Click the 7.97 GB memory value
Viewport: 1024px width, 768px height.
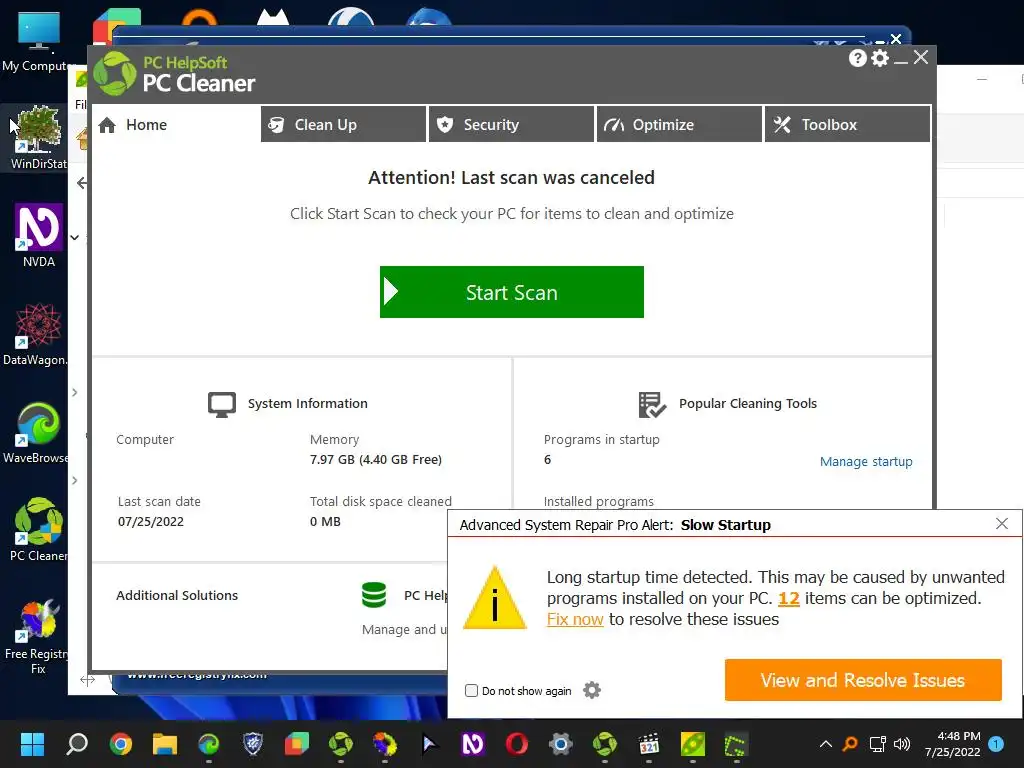coord(376,460)
